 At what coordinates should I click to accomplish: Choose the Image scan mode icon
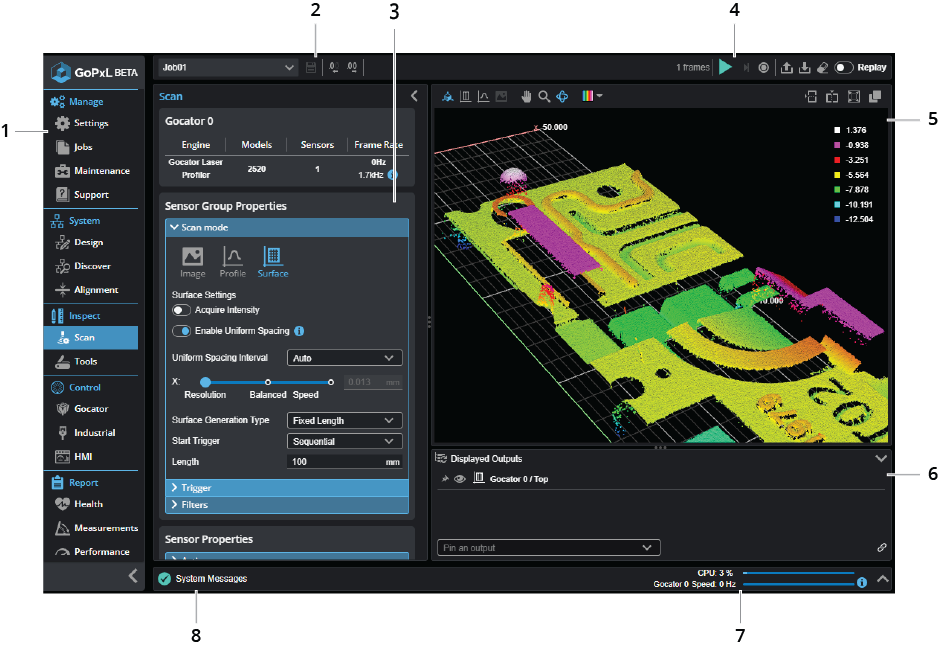[192, 261]
